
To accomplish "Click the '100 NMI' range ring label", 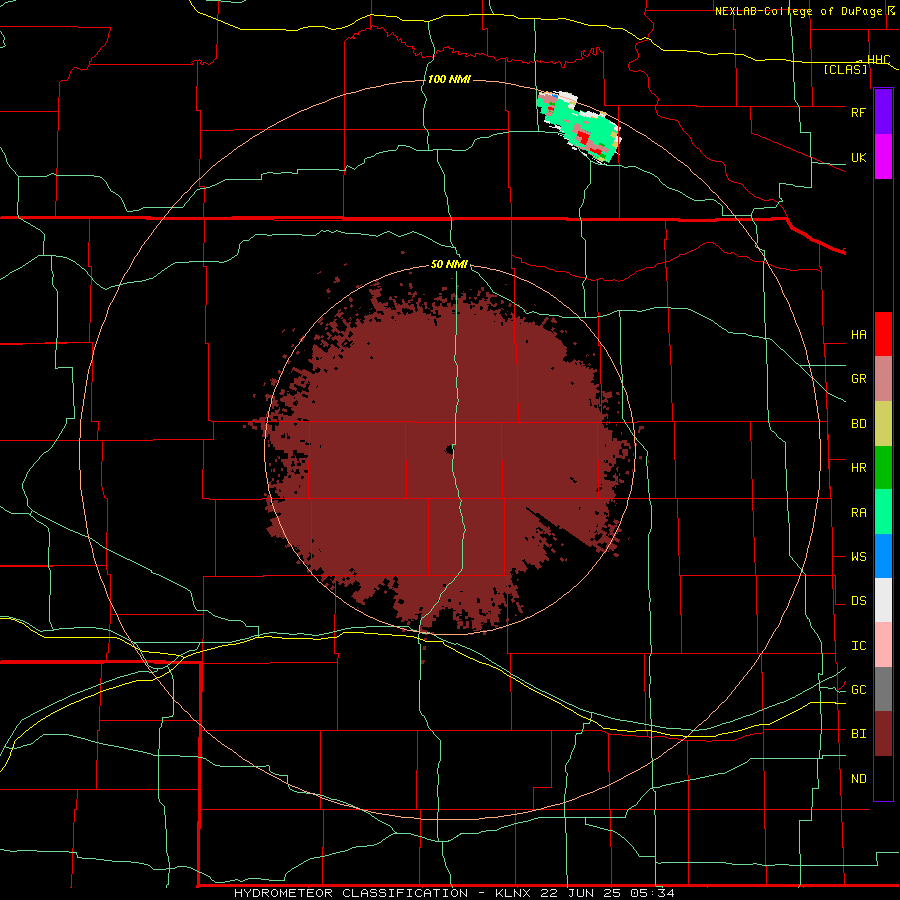I will click(449, 79).
